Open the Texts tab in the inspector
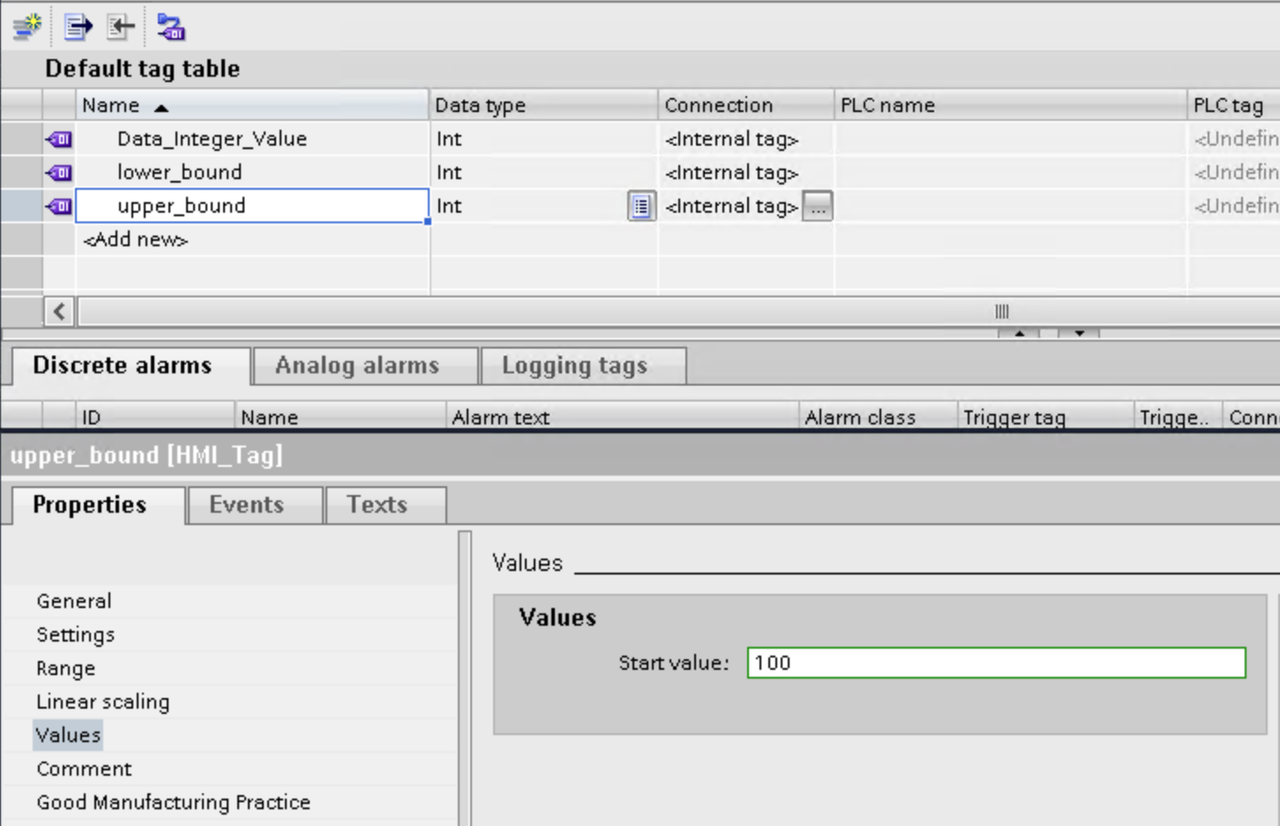The height and width of the screenshot is (826, 1280). [376, 505]
